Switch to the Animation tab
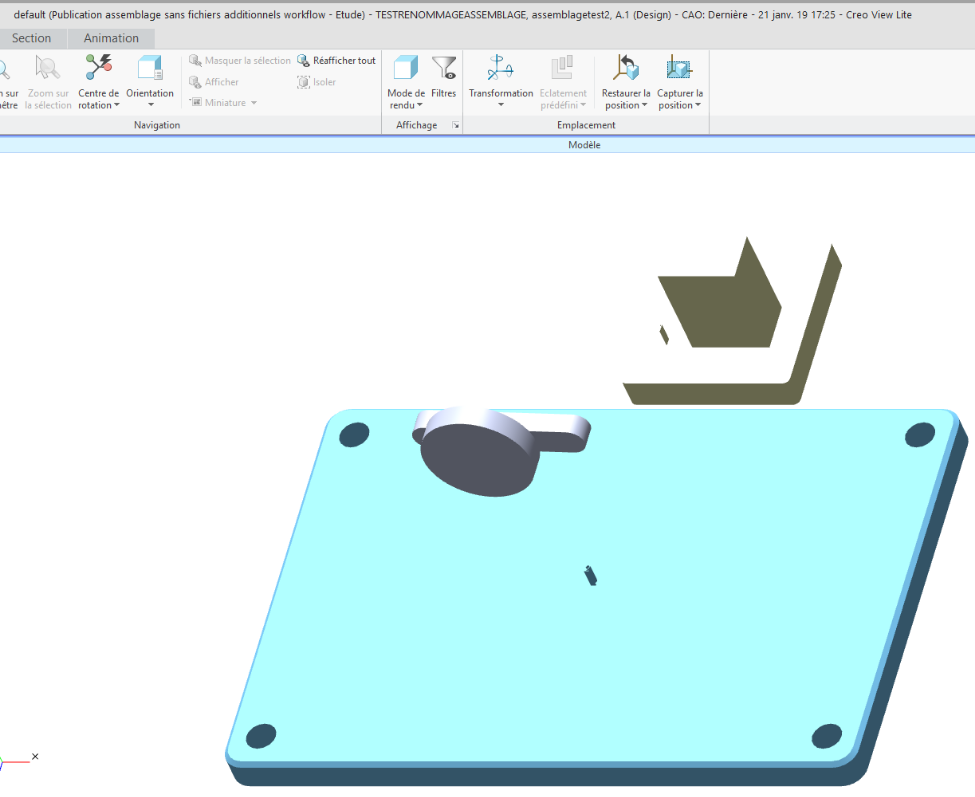Image resolution: width=975 pixels, height=797 pixels. pos(111,38)
